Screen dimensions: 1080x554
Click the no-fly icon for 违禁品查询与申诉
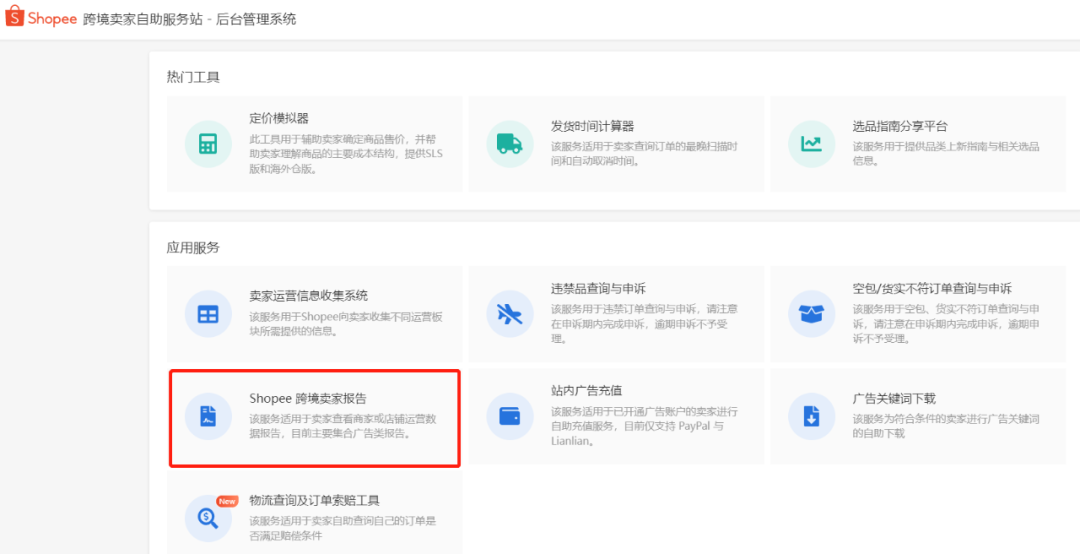click(x=509, y=314)
